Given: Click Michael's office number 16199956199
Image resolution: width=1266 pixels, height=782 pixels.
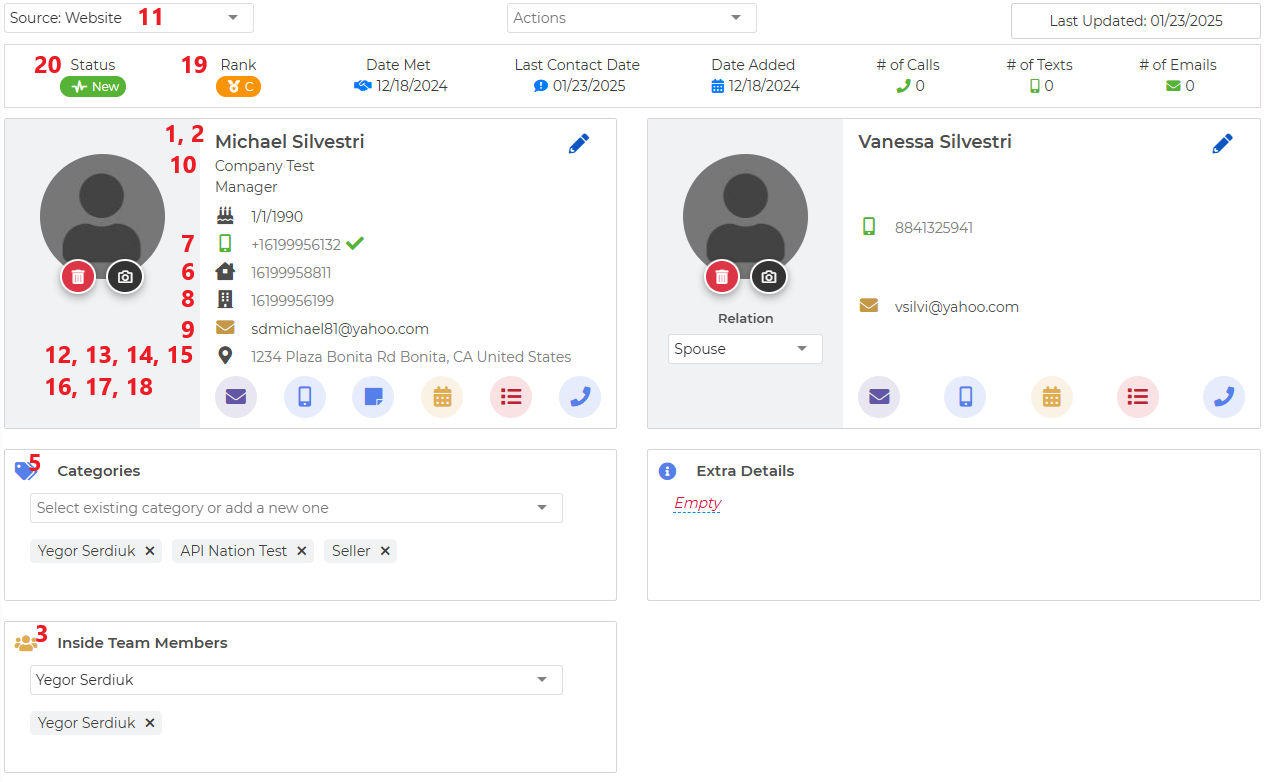Looking at the screenshot, I should click(x=292, y=300).
